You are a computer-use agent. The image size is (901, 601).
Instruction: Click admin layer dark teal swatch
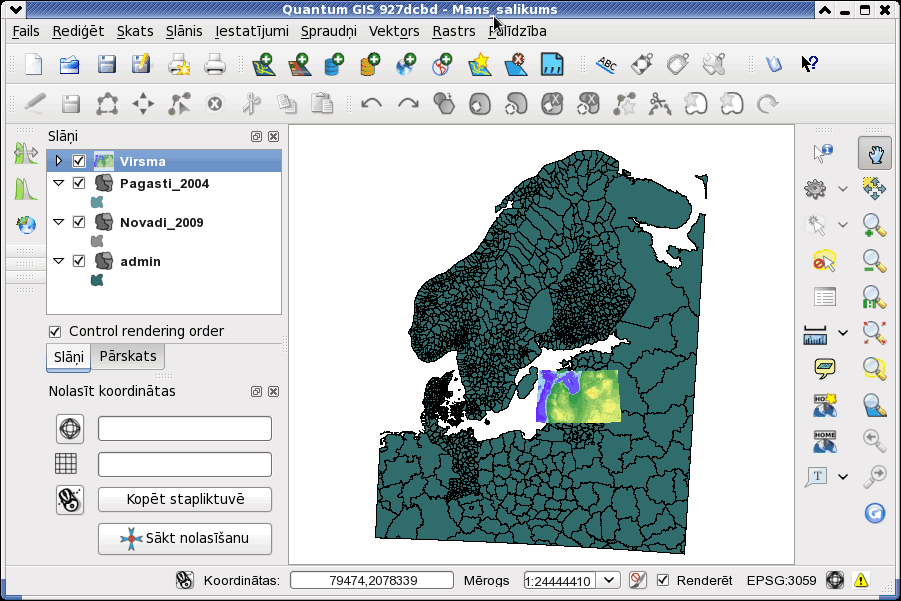97,280
